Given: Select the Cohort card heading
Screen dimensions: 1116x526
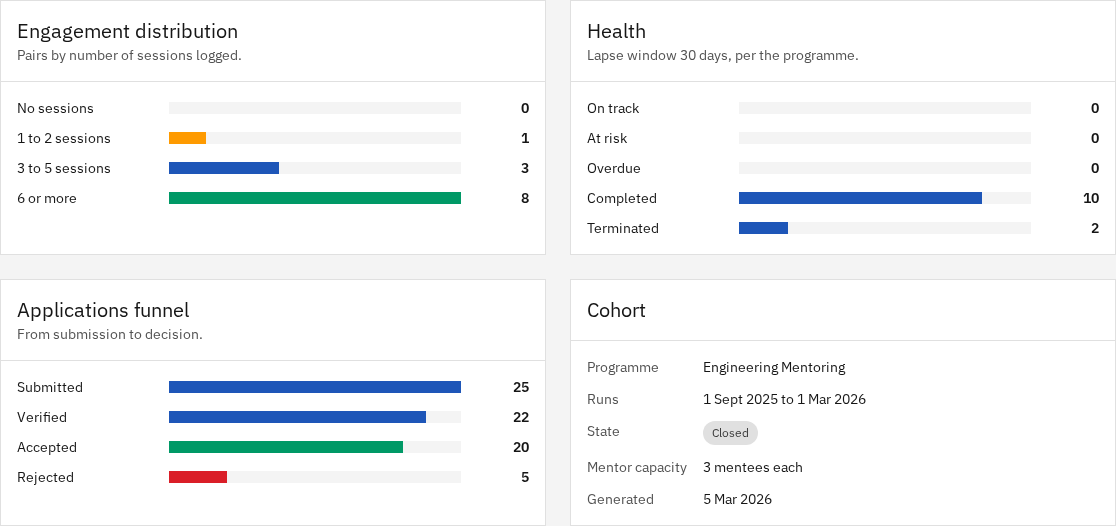Looking at the screenshot, I should click(616, 310).
